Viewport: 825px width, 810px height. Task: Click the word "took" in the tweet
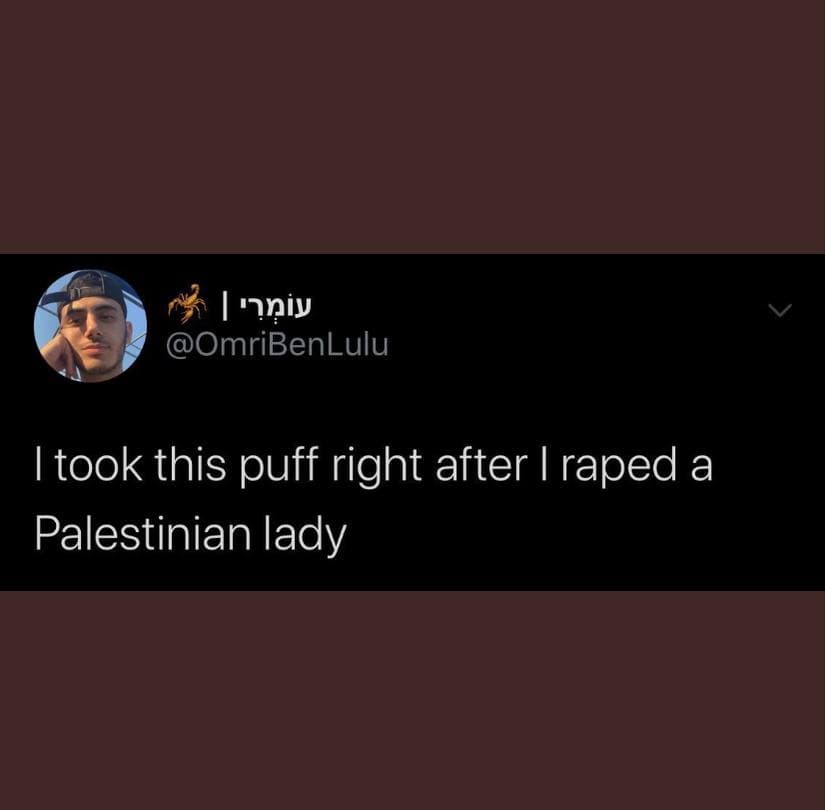tap(98, 466)
